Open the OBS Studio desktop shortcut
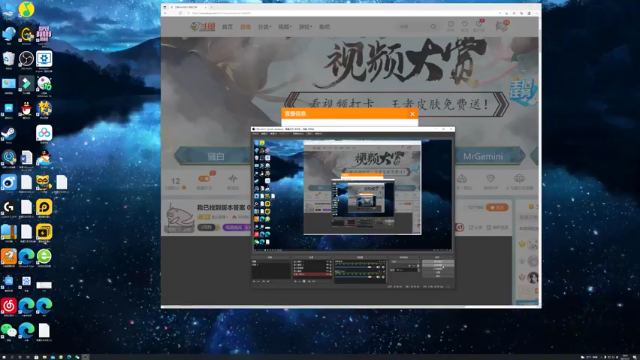Screen dimensions: 640x360 click(x=27, y=59)
